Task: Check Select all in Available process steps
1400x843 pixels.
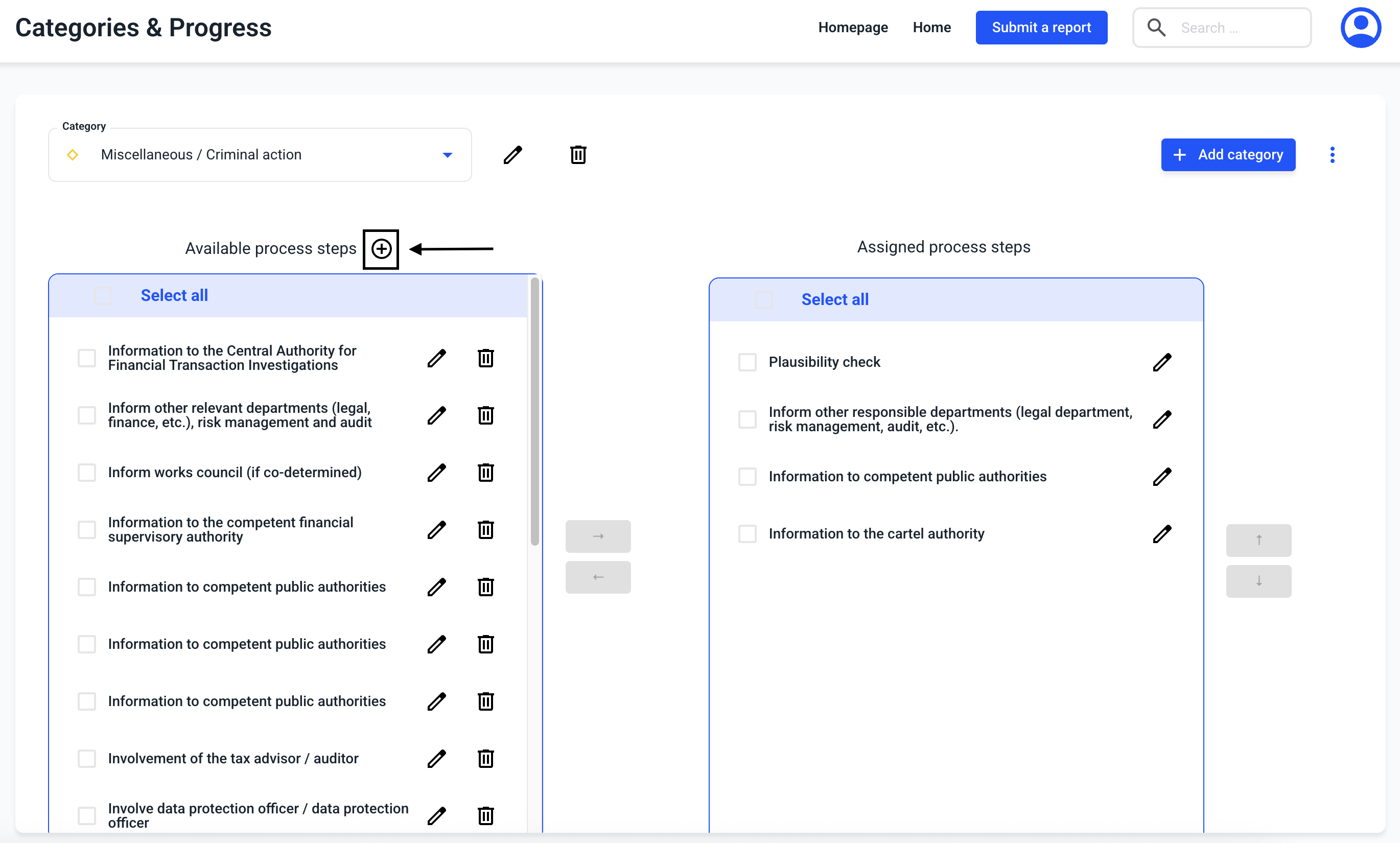Action: click(103, 296)
